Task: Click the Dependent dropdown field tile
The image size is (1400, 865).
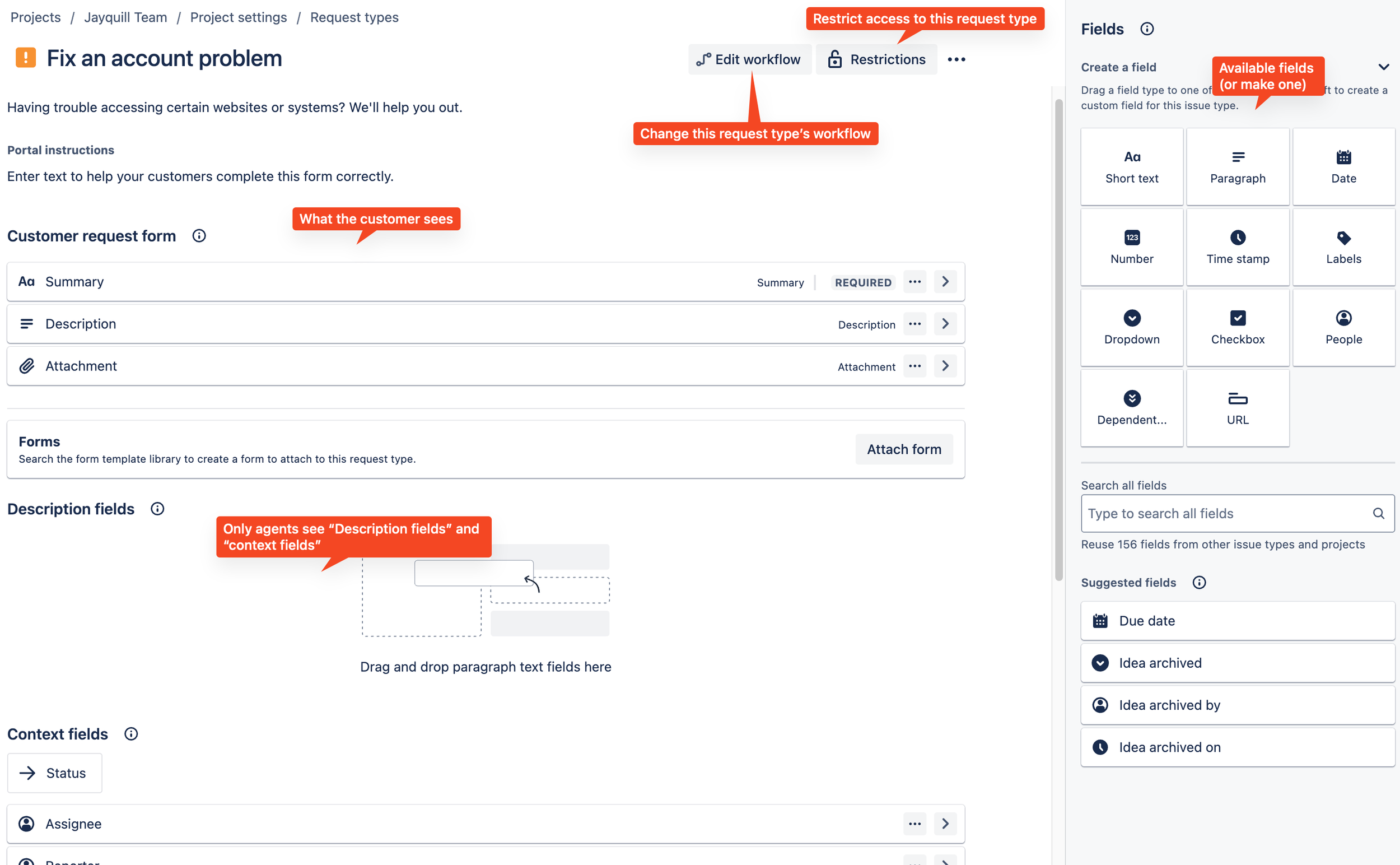Action: click(x=1131, y=408)
